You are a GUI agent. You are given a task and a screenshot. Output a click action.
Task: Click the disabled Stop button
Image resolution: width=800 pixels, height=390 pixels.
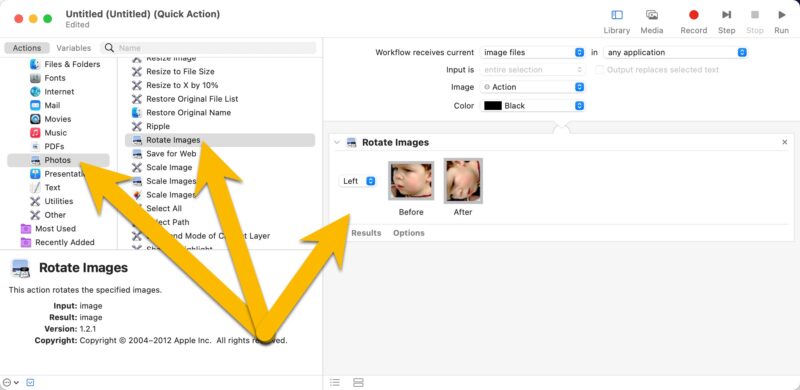(x=755, y=15)
